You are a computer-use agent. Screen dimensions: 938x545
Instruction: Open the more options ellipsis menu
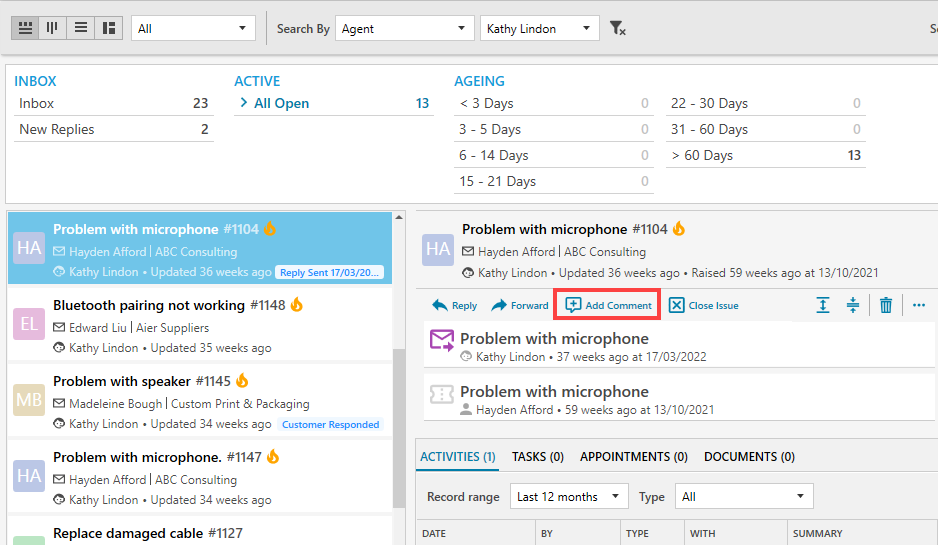coord(919,305)
